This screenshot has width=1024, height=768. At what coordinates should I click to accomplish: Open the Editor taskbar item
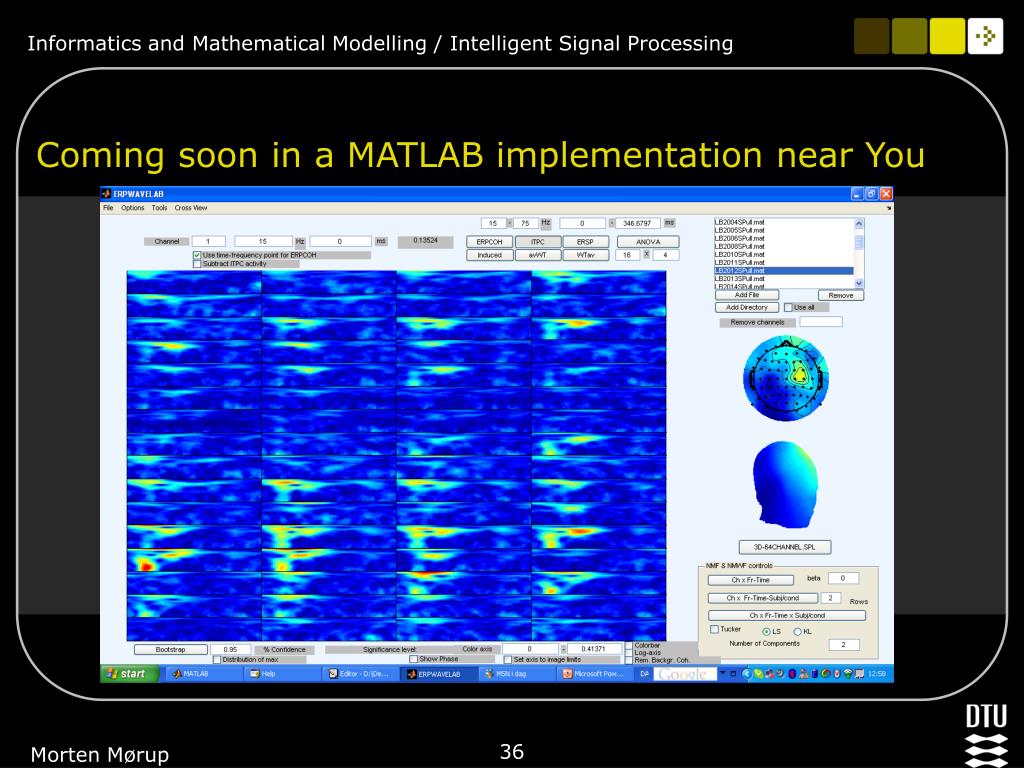359,674
